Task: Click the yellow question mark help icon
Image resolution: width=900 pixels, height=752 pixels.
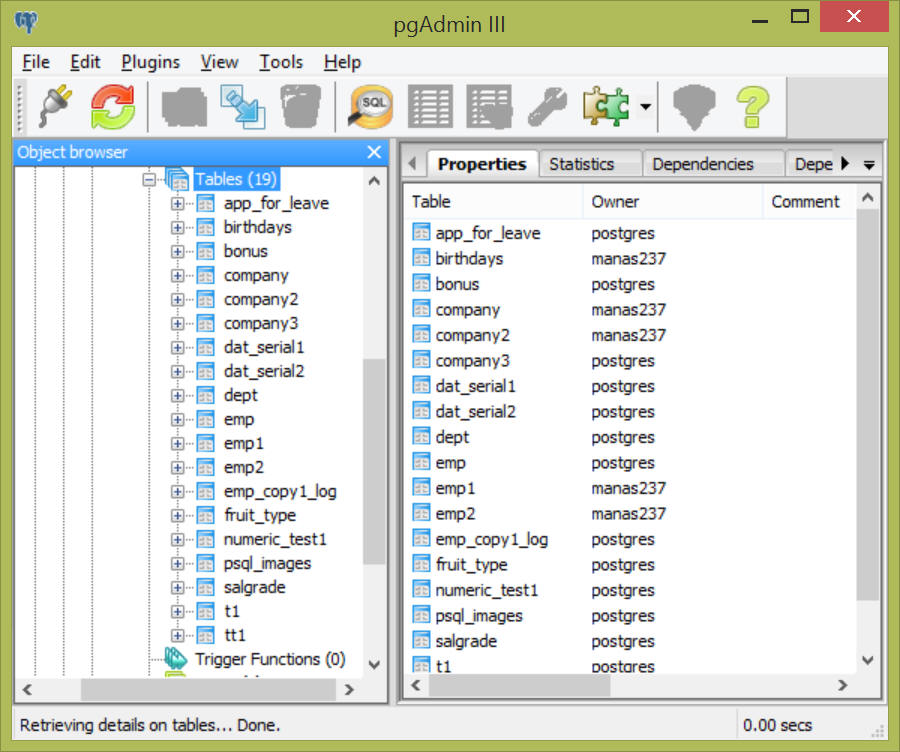Action: tap(752, 106)
